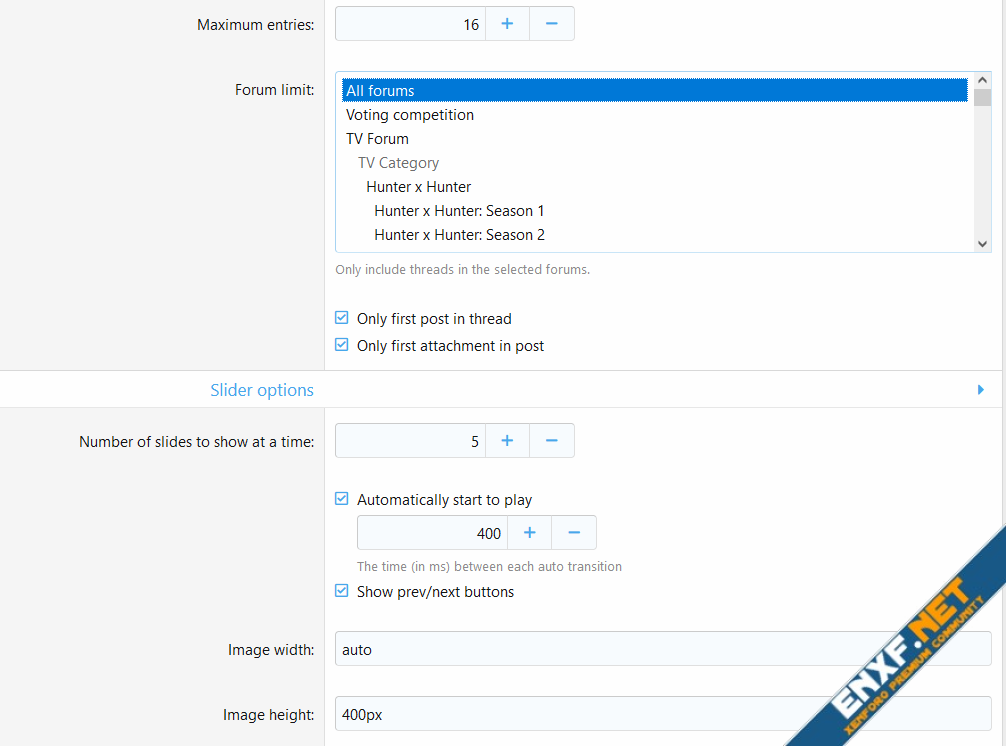Choose Hunter x Hunter: Season 1 forum
The image size is (1006, 746).
pos(459,211)
